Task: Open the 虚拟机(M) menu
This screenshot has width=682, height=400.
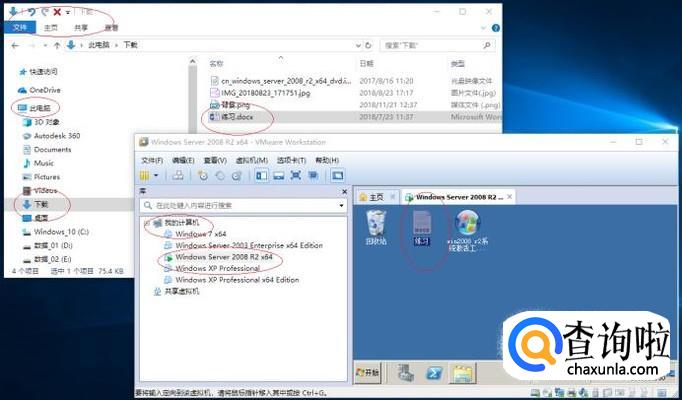Action: pyautogui.click(x=252, y=160)
